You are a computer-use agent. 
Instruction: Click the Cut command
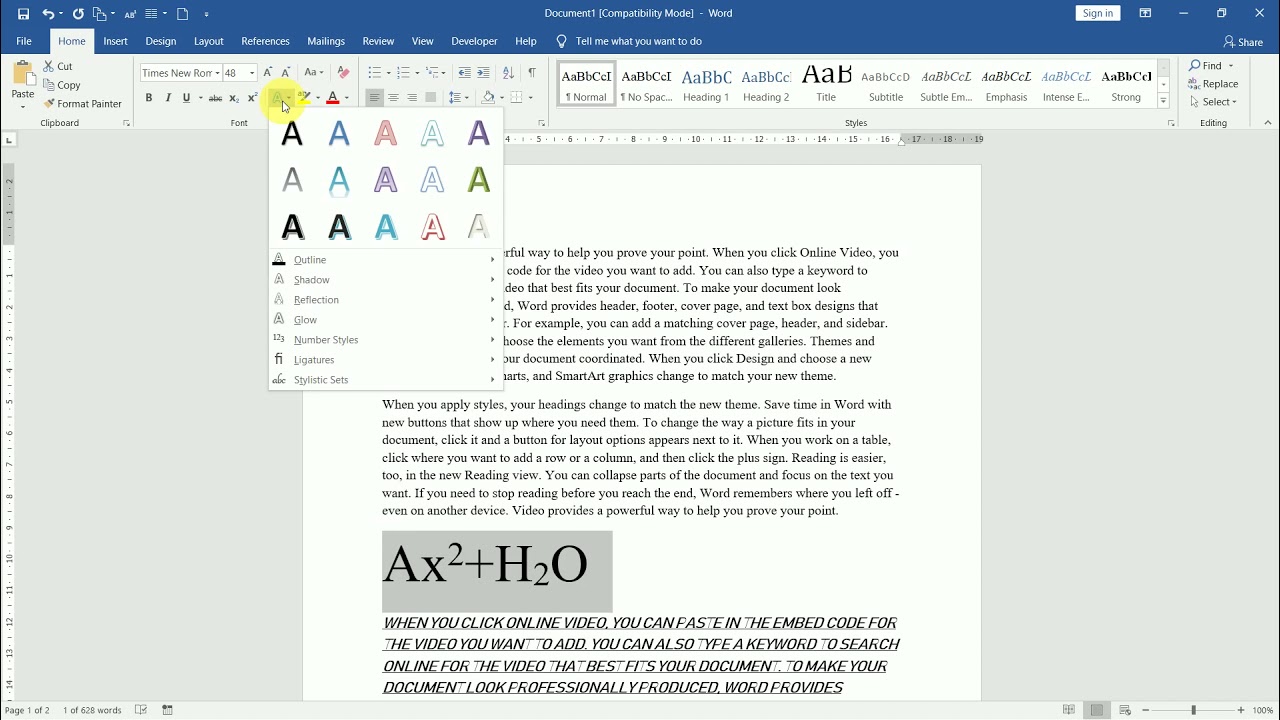click(58, 66)
